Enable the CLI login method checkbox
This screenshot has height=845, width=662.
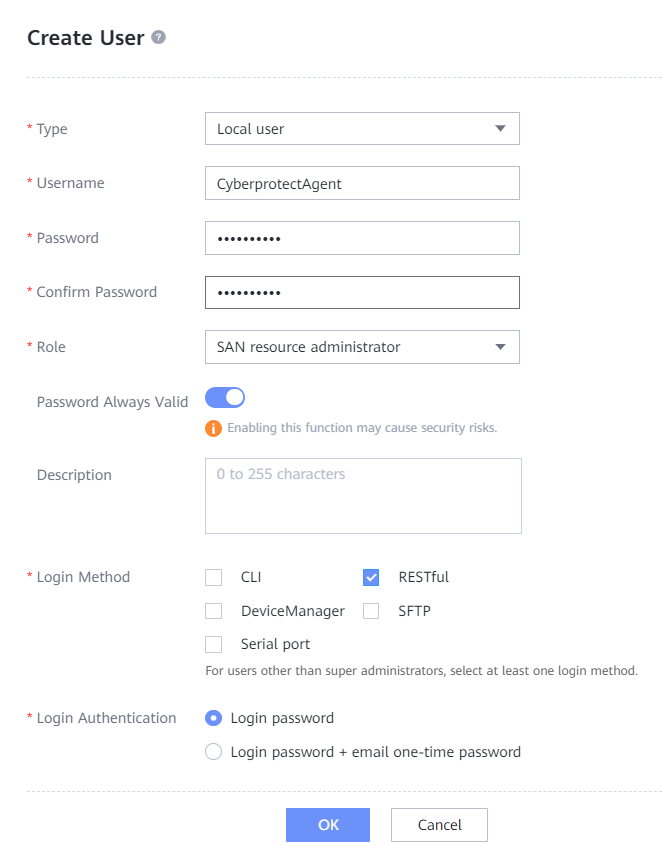[x=213, y=577]
